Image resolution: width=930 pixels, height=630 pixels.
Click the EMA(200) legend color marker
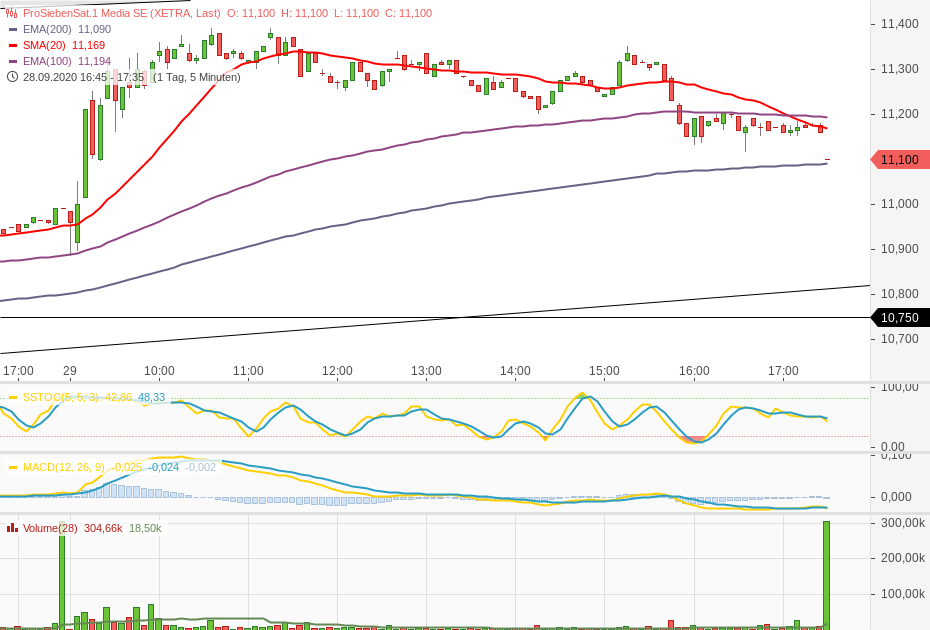[12, 29]
